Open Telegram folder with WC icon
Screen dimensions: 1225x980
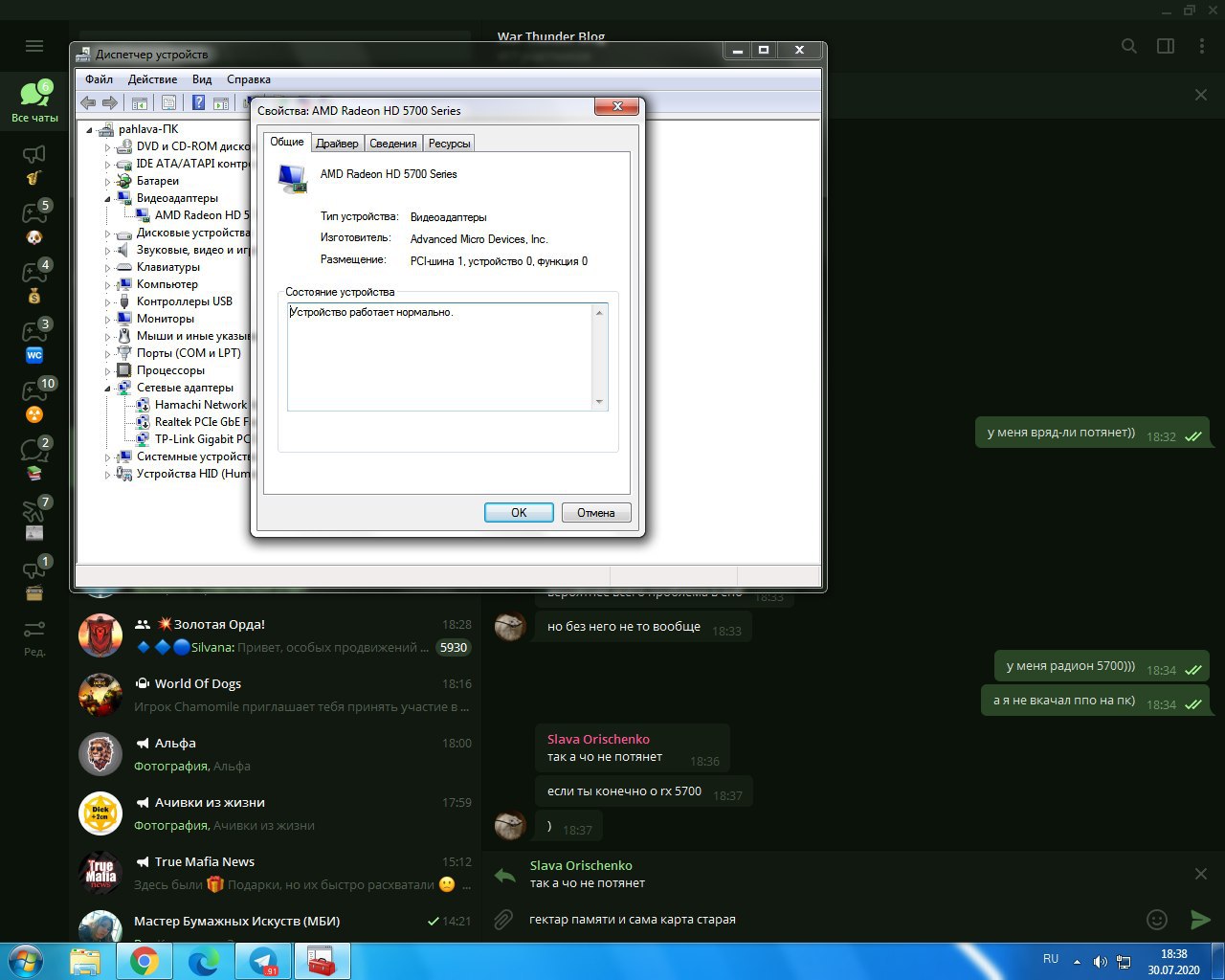pyautogui.click(x=34, y=343)
